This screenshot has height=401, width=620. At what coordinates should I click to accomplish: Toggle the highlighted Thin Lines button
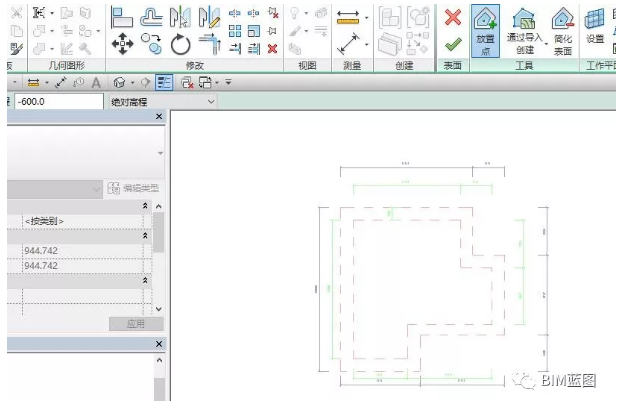click(164, 83)
